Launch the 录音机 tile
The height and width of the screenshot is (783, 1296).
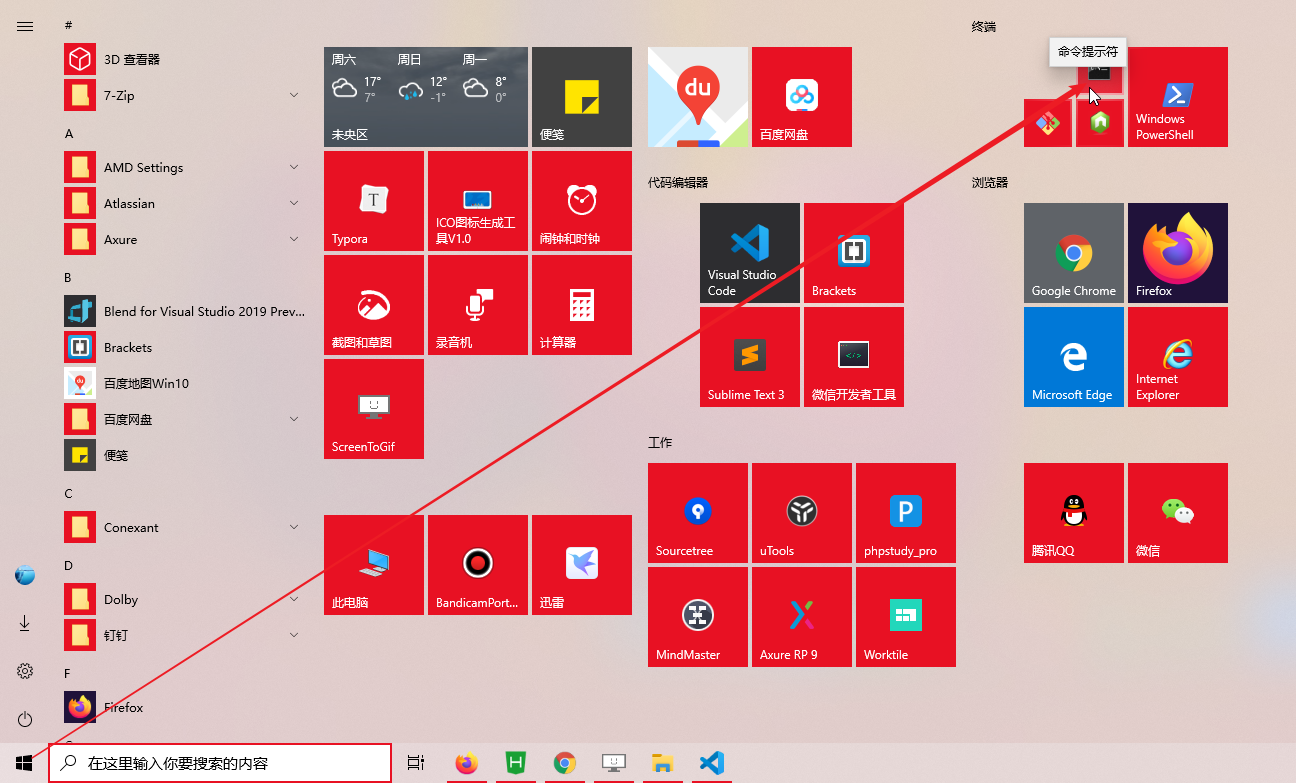(x=478, y=305)
